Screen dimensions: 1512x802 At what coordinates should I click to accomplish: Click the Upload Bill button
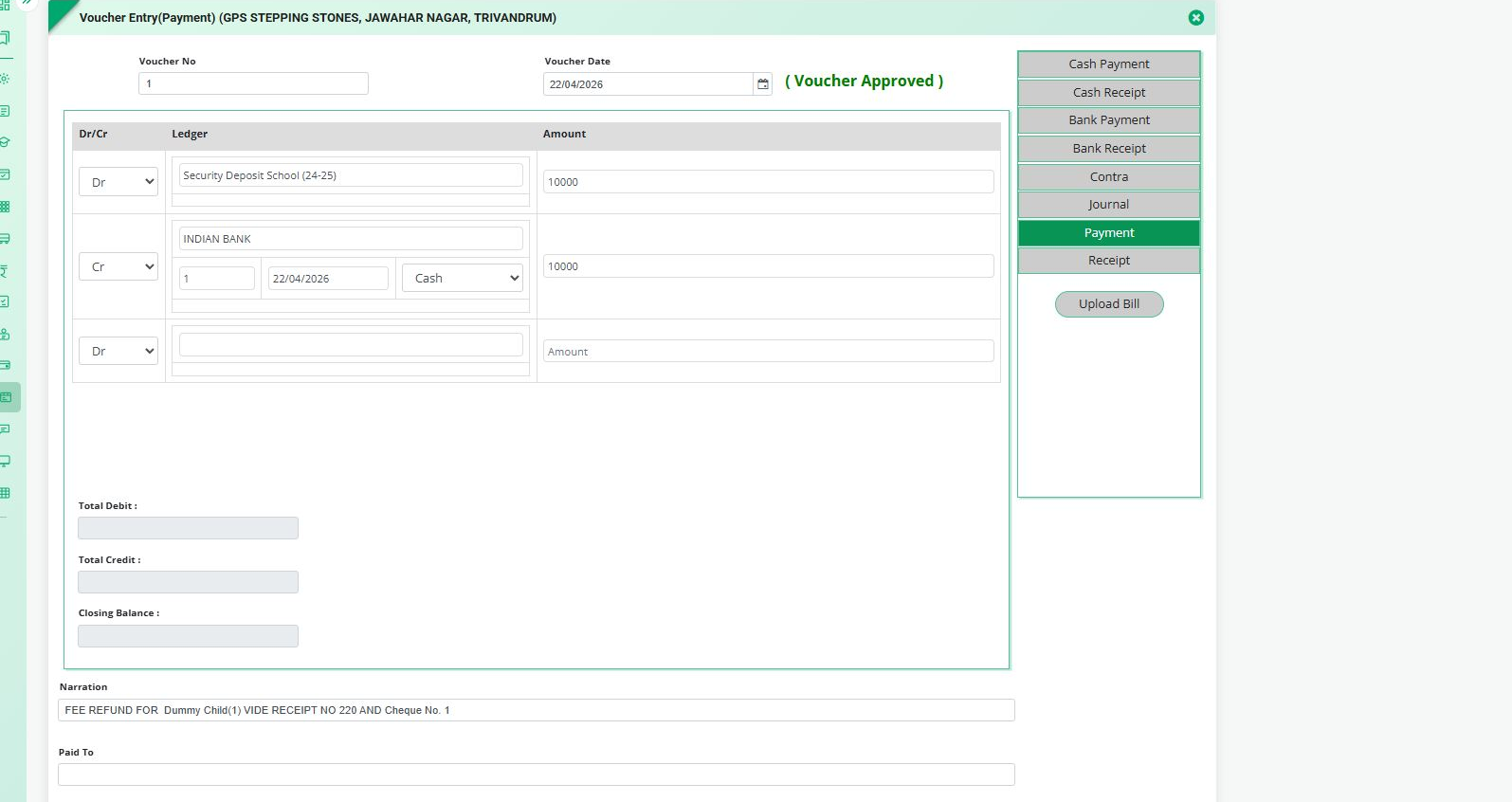1109,304
